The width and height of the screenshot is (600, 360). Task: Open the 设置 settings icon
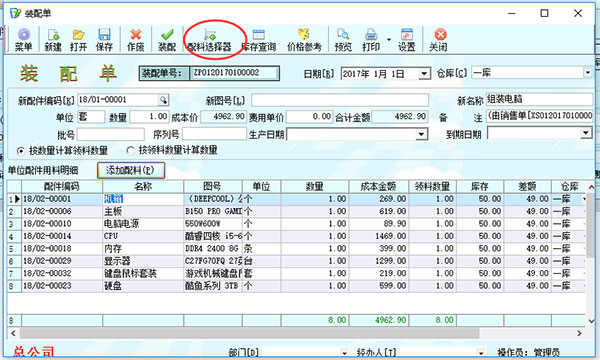pos(406,40)
